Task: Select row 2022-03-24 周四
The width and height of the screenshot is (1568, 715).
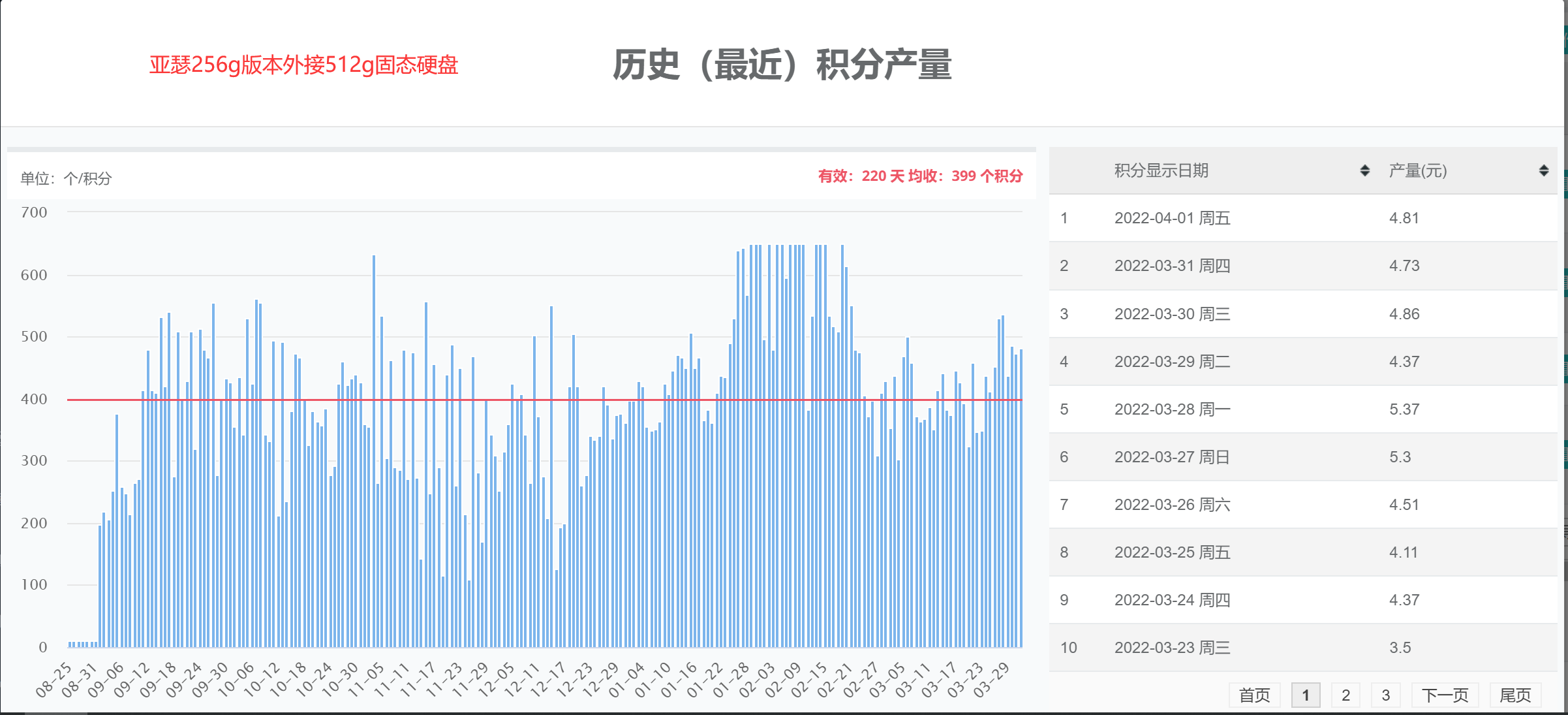Action: [1303, 599]
